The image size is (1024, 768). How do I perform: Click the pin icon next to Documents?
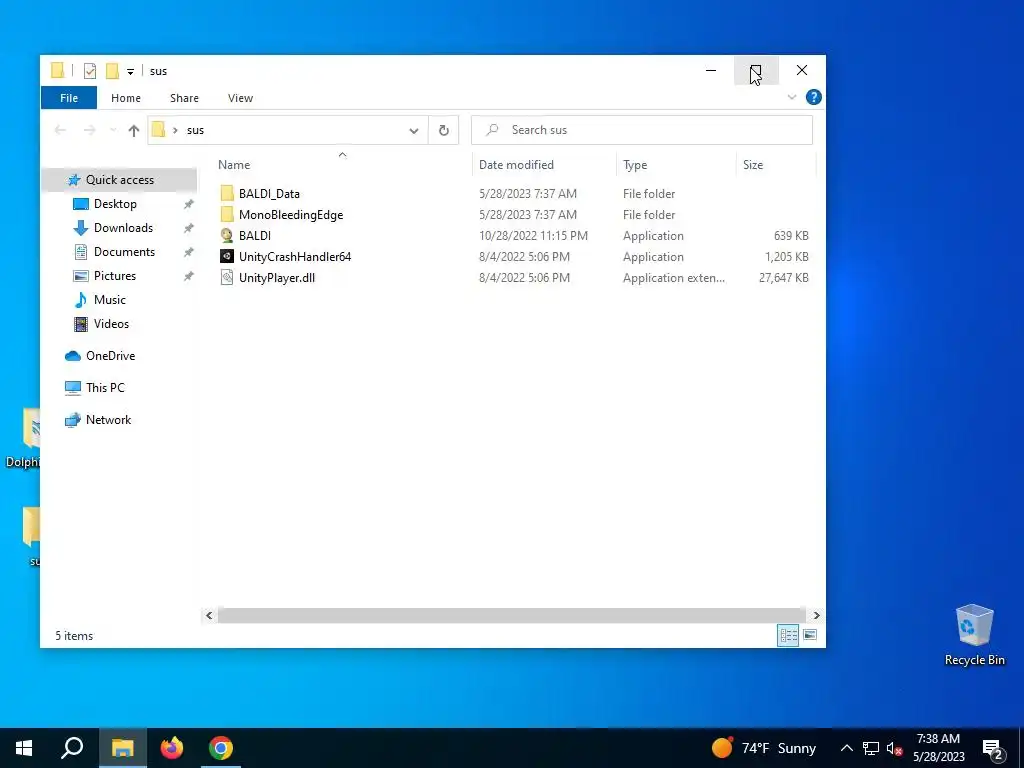coord(188,252)
